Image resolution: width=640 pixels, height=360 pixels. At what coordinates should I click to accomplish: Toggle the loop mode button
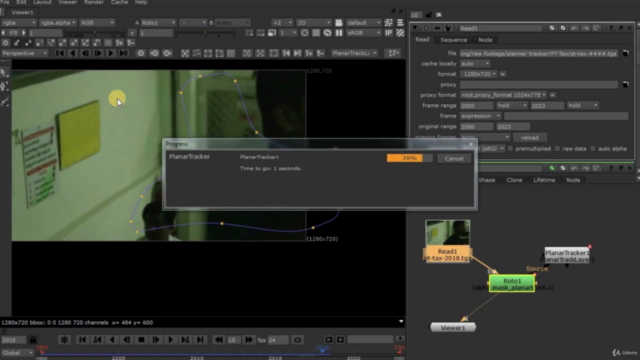298,340
